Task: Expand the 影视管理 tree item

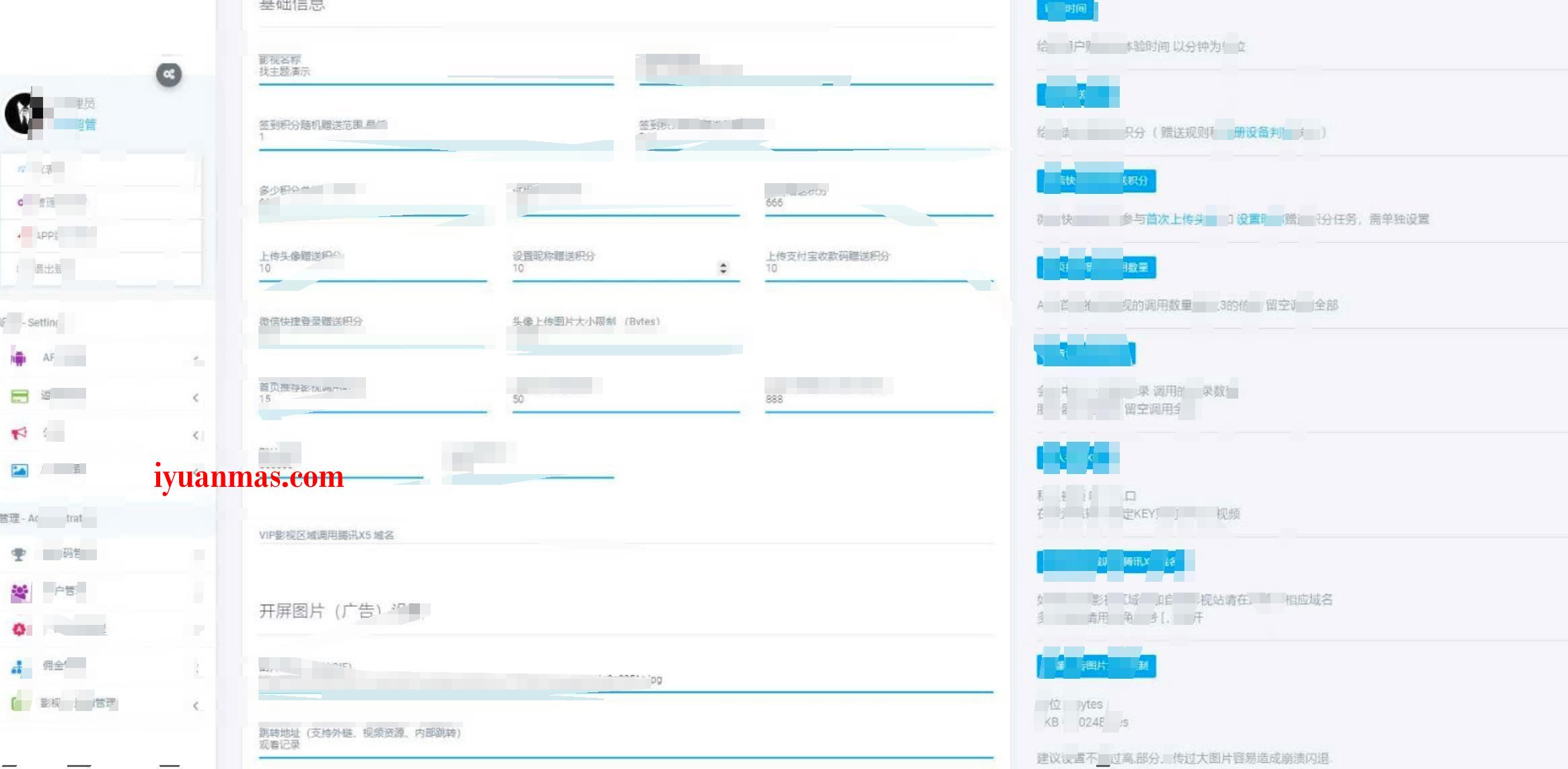Action: point(199,704)
